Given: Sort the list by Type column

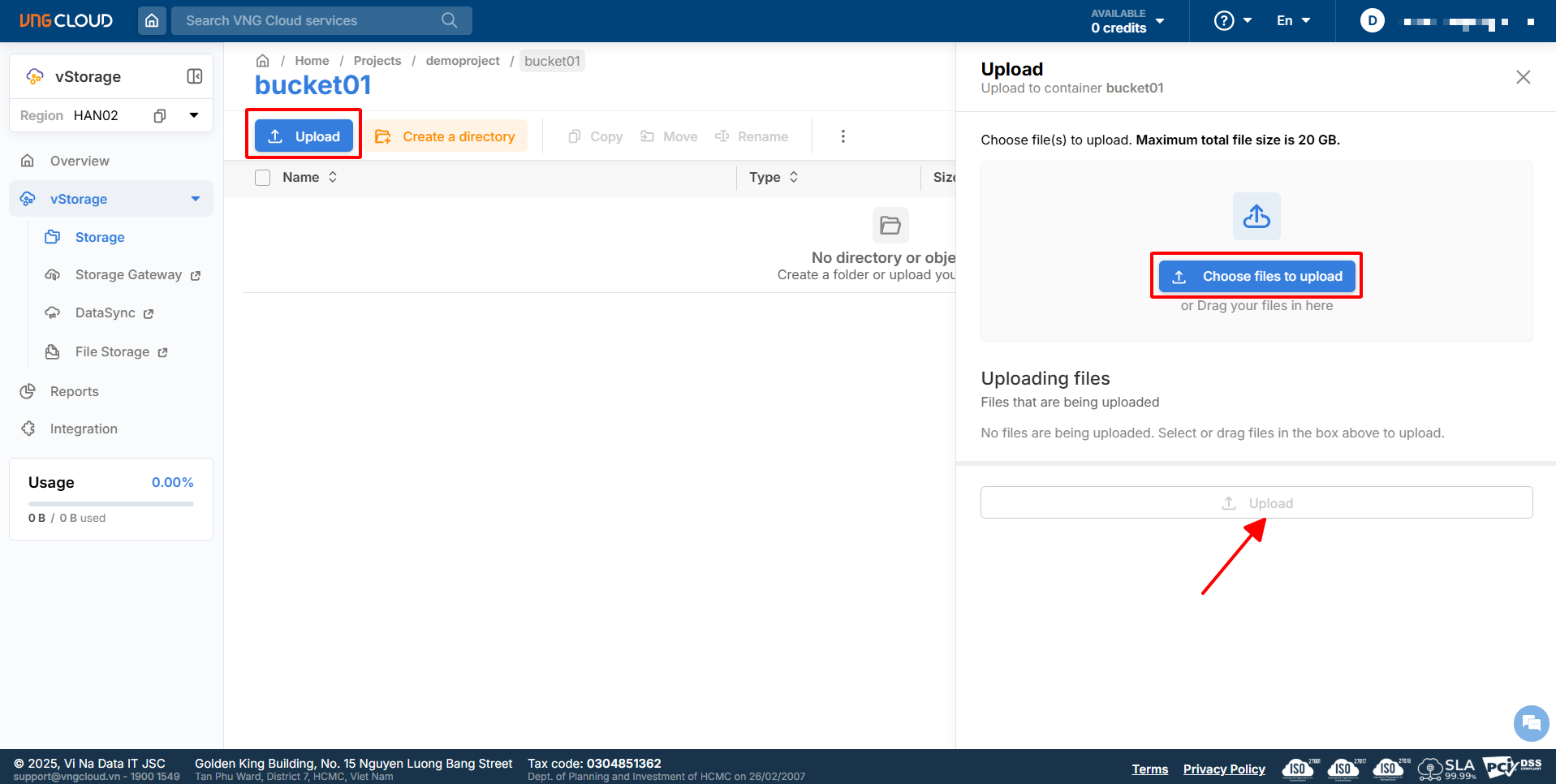Looking at the screenshot, I should point(794,177).
